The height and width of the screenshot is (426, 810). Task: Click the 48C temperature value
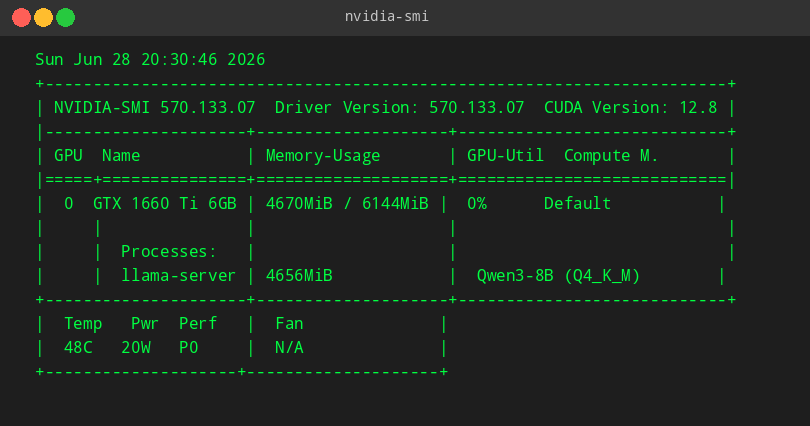78,348
